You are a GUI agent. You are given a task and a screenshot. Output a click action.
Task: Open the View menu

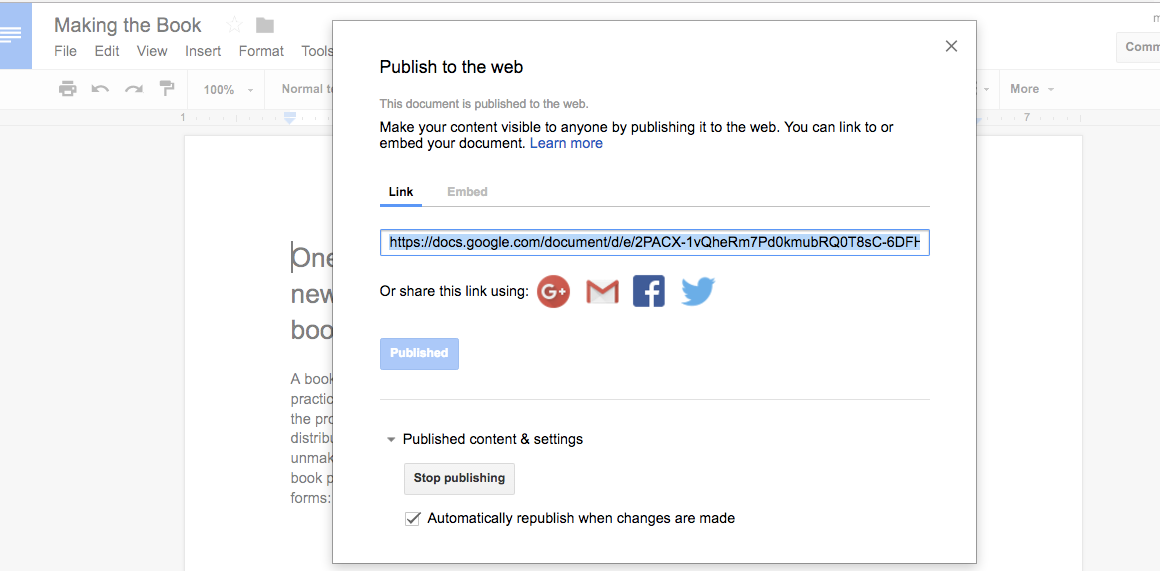(x=152, y=51)
